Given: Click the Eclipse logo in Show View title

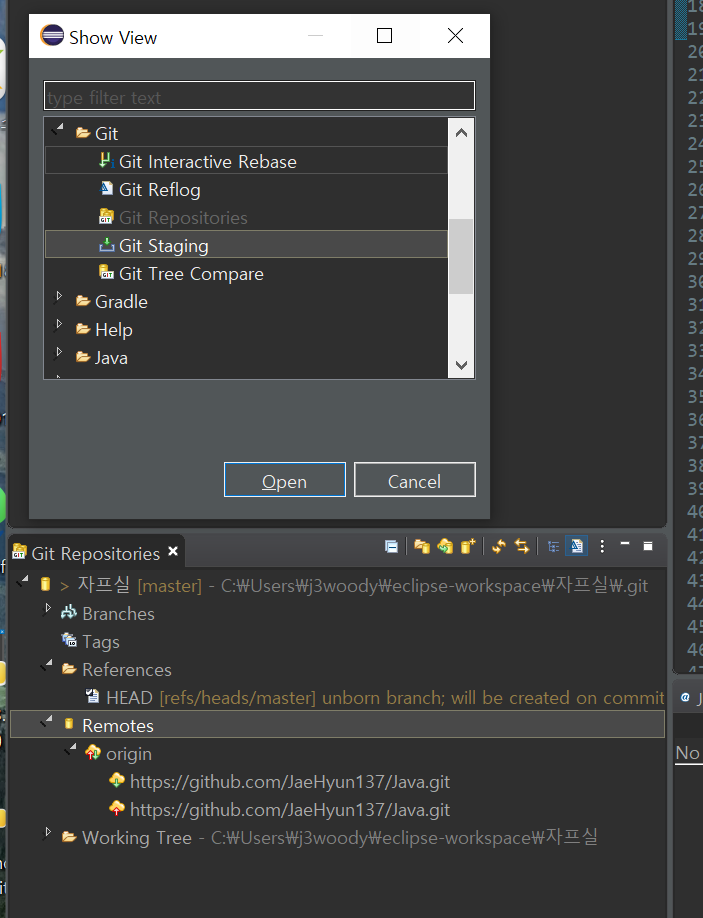Looking at the screenshot, I should (52, 36).
